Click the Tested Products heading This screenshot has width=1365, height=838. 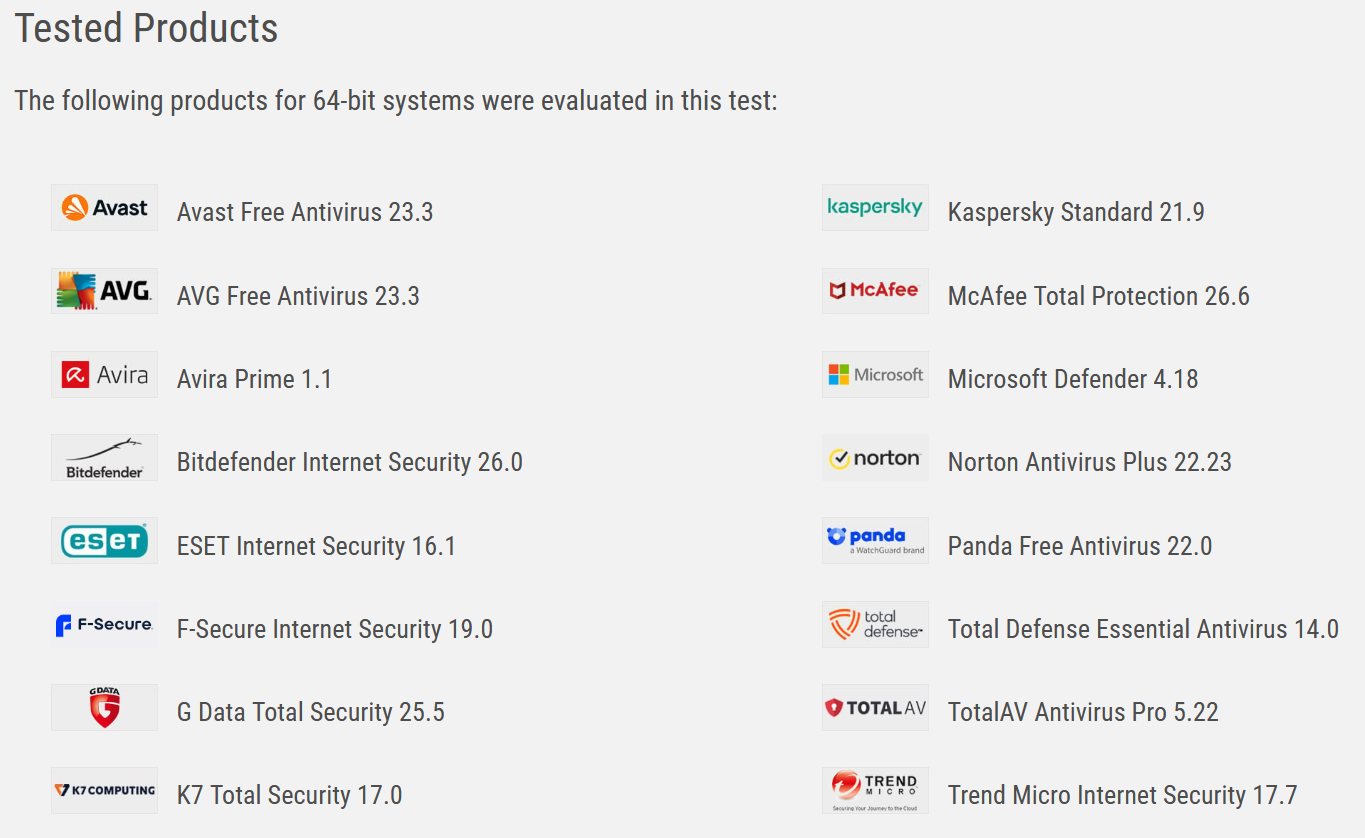[146, 28]
